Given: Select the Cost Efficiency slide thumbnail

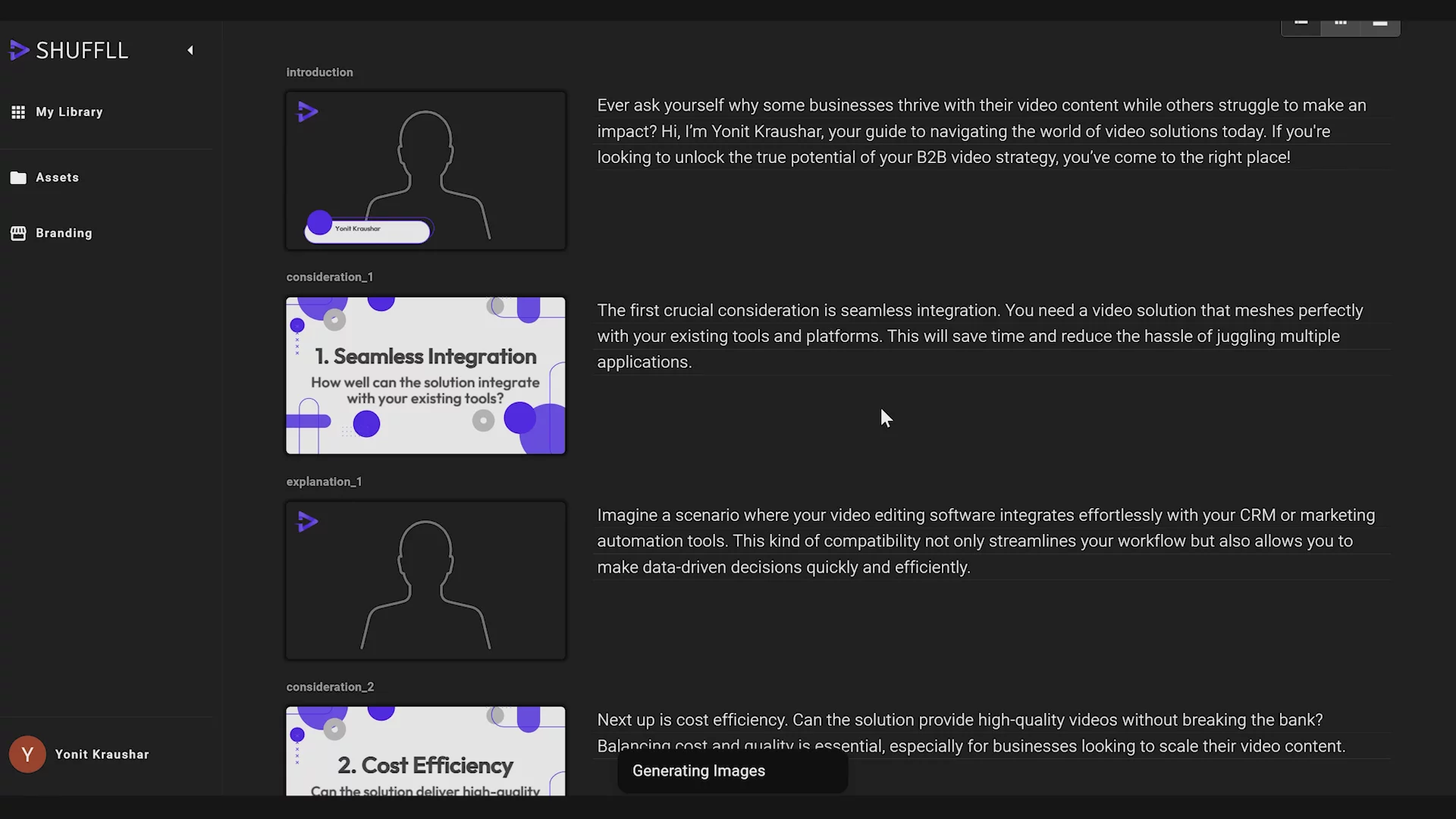Looking at the screenshot, I should point(425,751).
